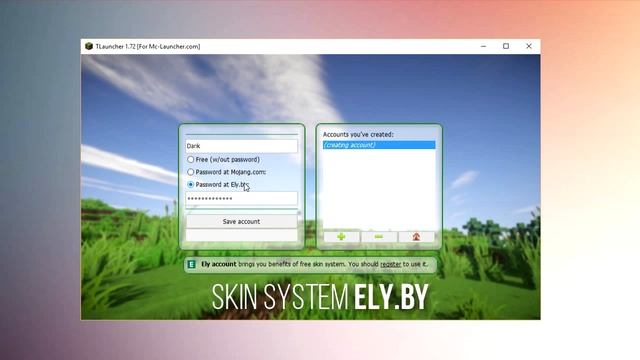Click the username field containing Dark
640x360 pixels.
(x=242, y=146)
